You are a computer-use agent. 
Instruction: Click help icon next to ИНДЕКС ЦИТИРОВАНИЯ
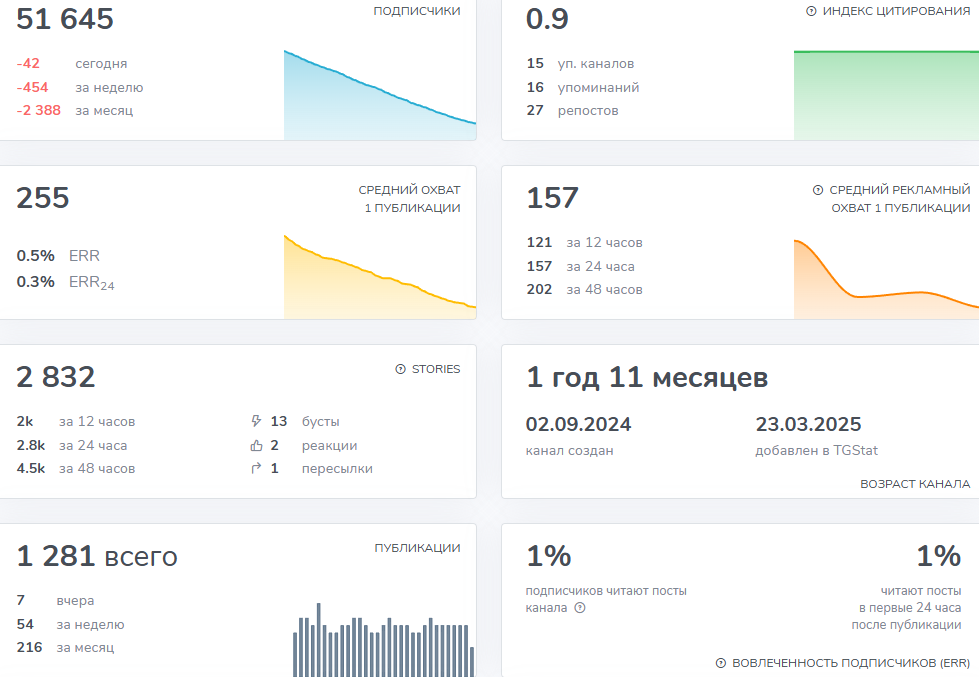811,11
